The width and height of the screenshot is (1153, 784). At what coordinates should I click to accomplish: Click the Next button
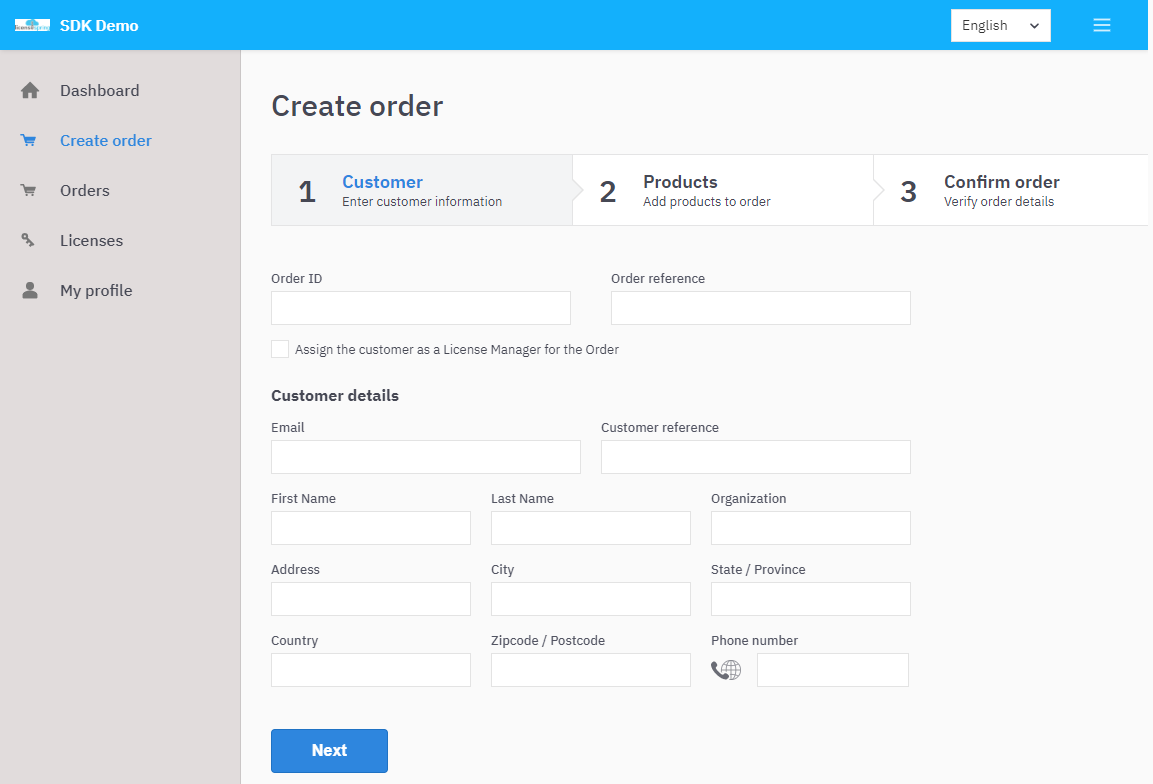point(329,751)
